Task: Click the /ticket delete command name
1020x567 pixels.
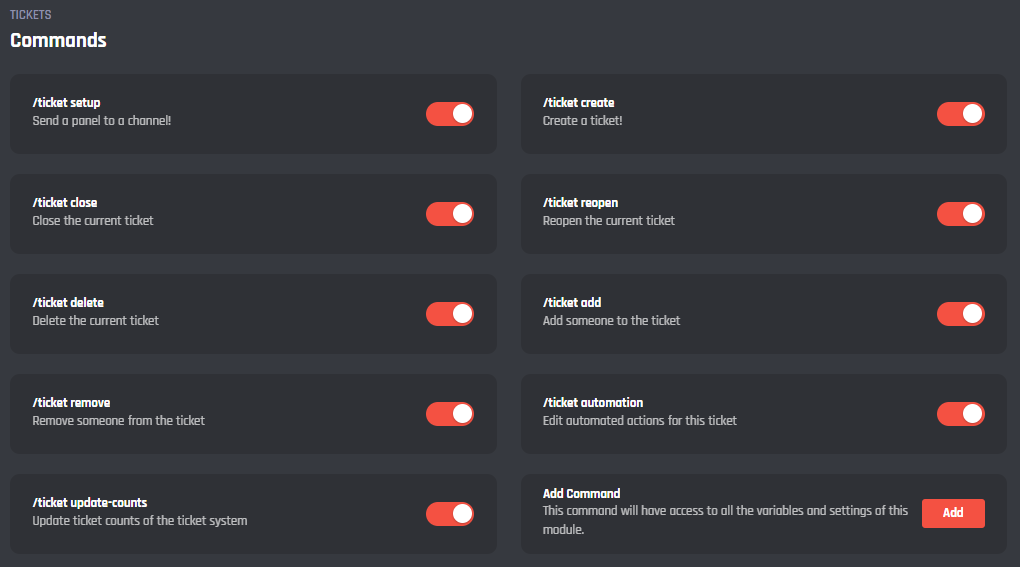Action: tap(68, 303)
